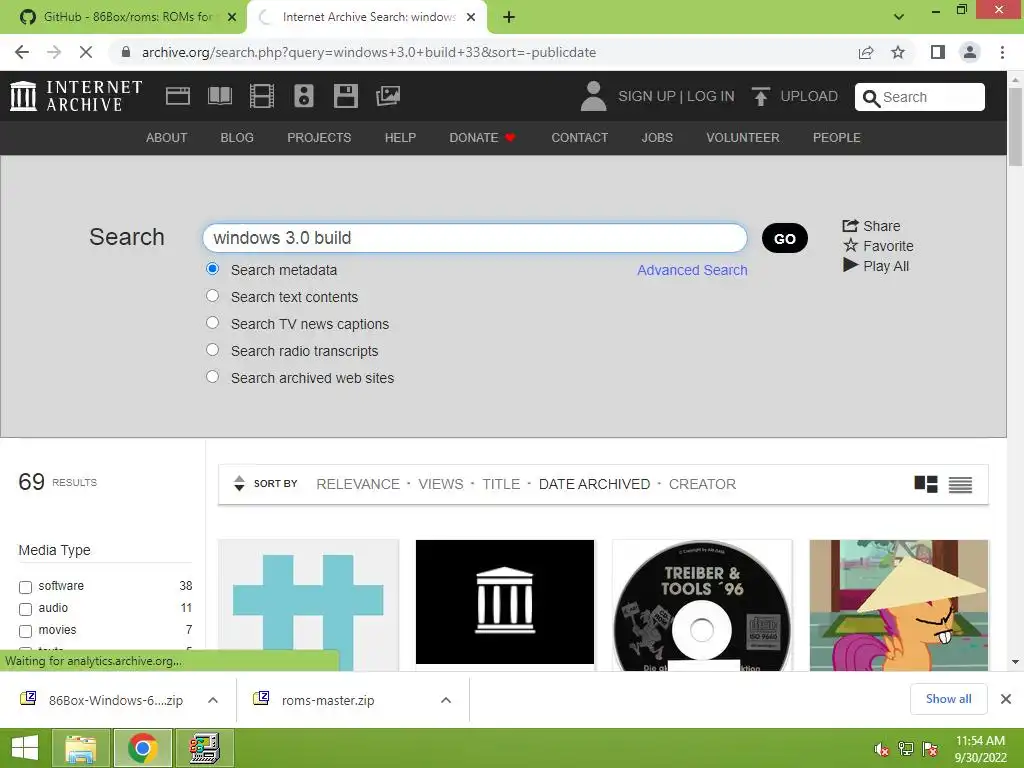Viewport: 1024px width, 768px height.
Task: Open Chrome three-dot menu
Action: [1002, 52]
